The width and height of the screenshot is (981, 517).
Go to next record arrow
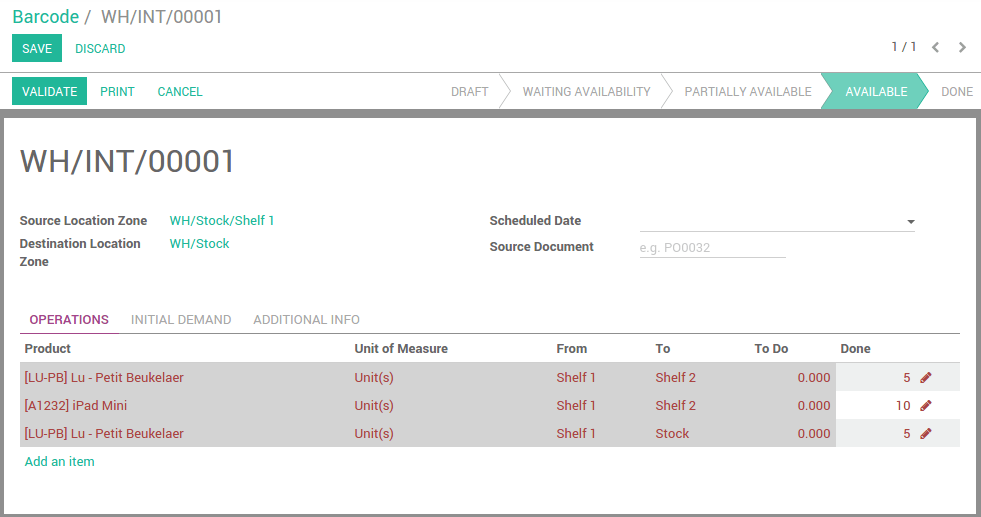[962, 47]
